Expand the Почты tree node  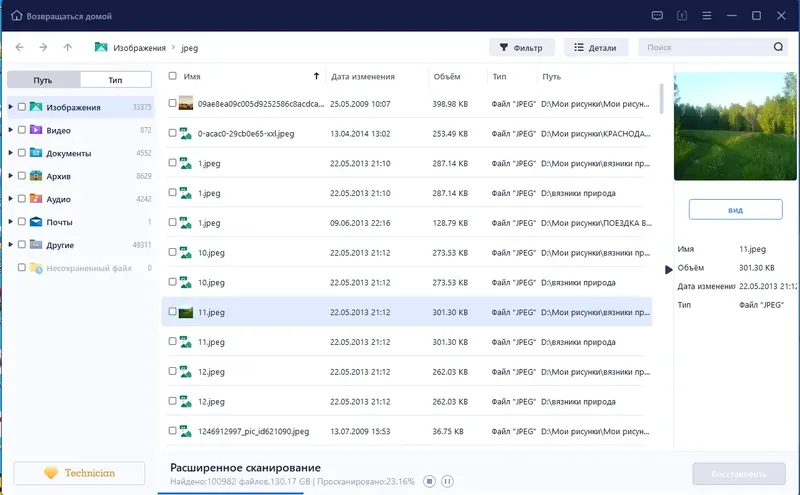pyautogui.click(x=10, y=221)
